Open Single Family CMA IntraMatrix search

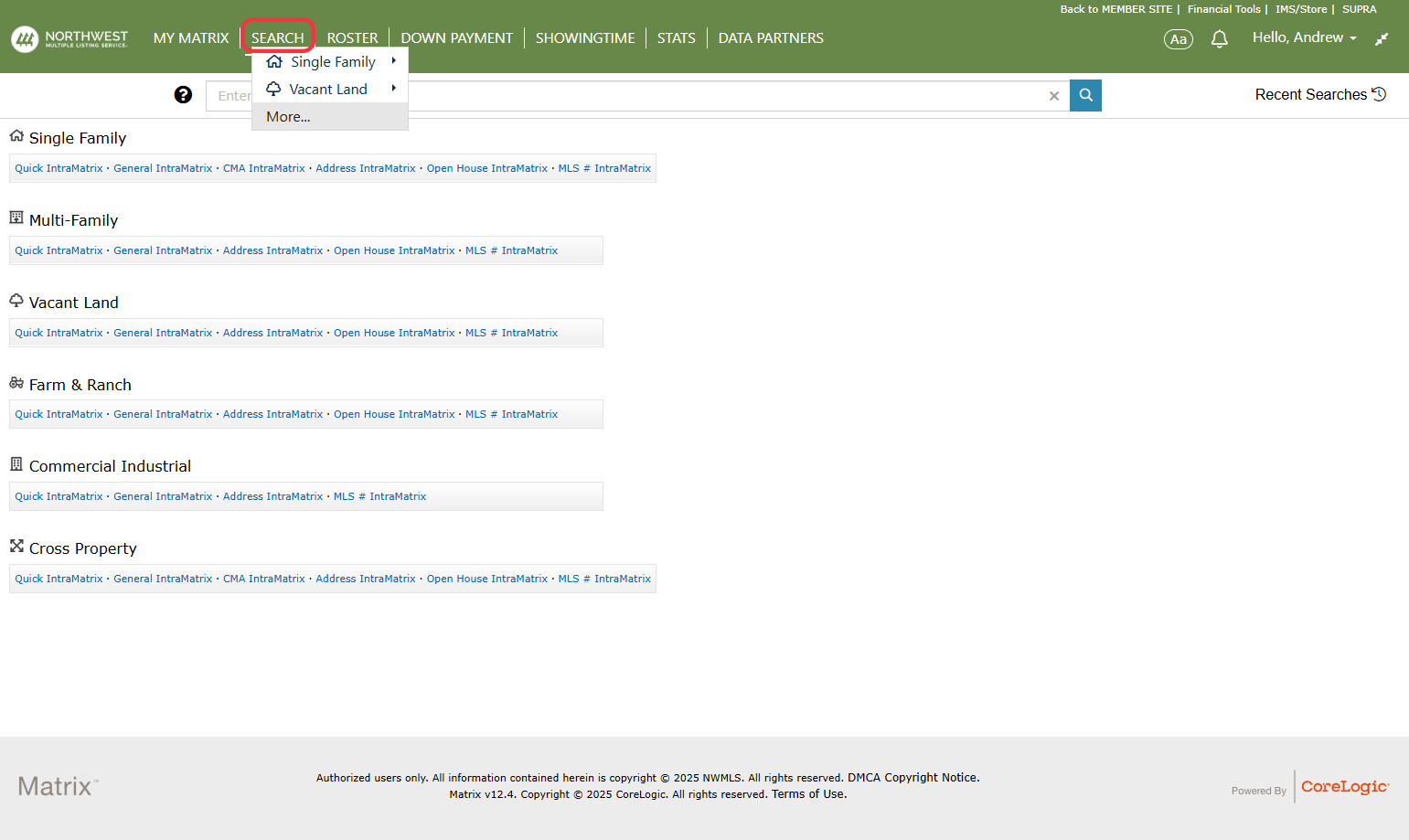[264, 168]
